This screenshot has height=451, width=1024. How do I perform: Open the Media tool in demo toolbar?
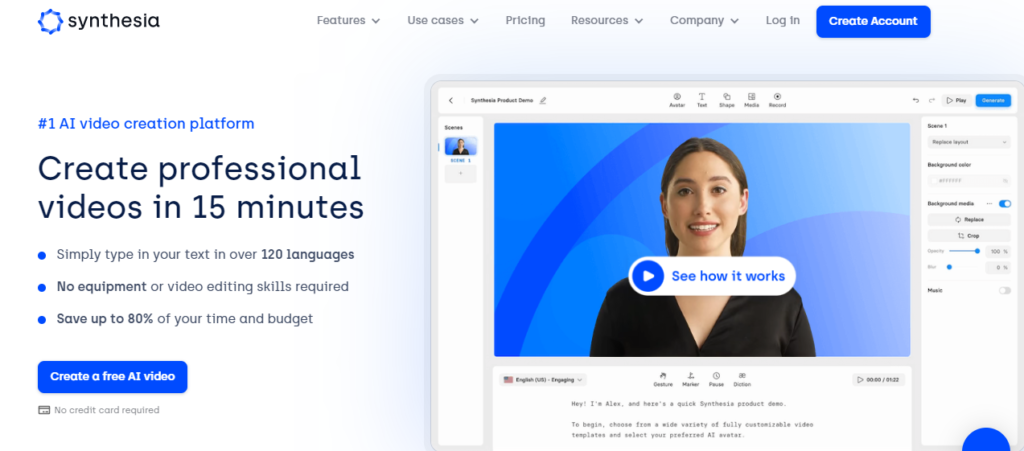[x=752, y=100]
